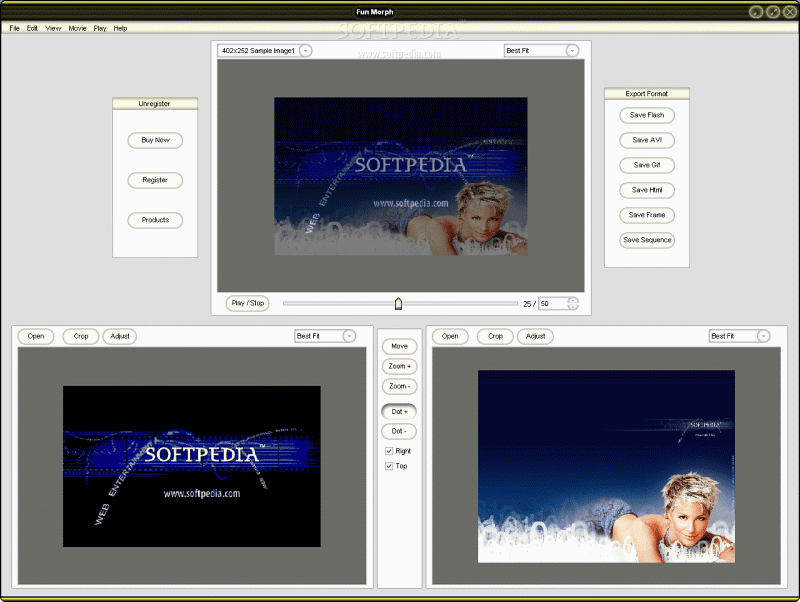
Task: Open the Play menu
Action: click(100, 29)
